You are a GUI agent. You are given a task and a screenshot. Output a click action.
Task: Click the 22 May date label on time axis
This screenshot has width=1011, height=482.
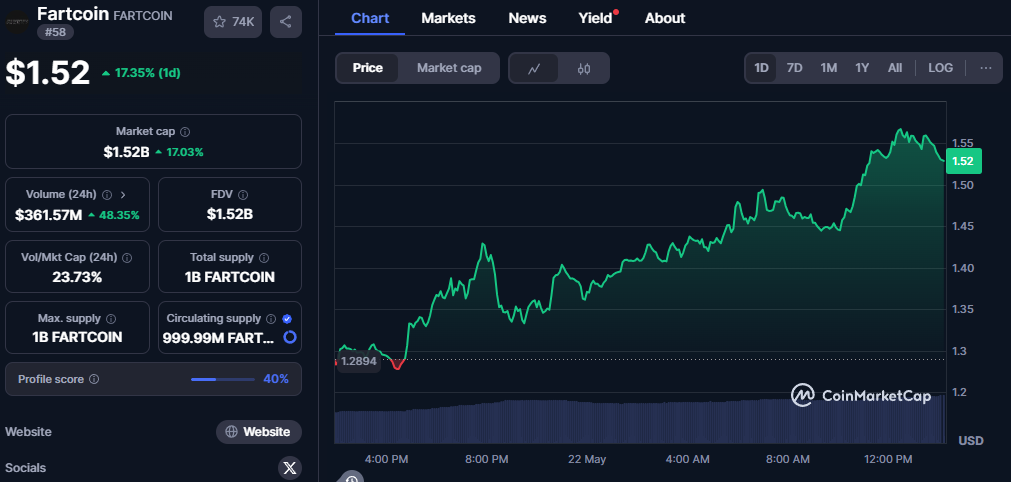click(x=587, y=459)
